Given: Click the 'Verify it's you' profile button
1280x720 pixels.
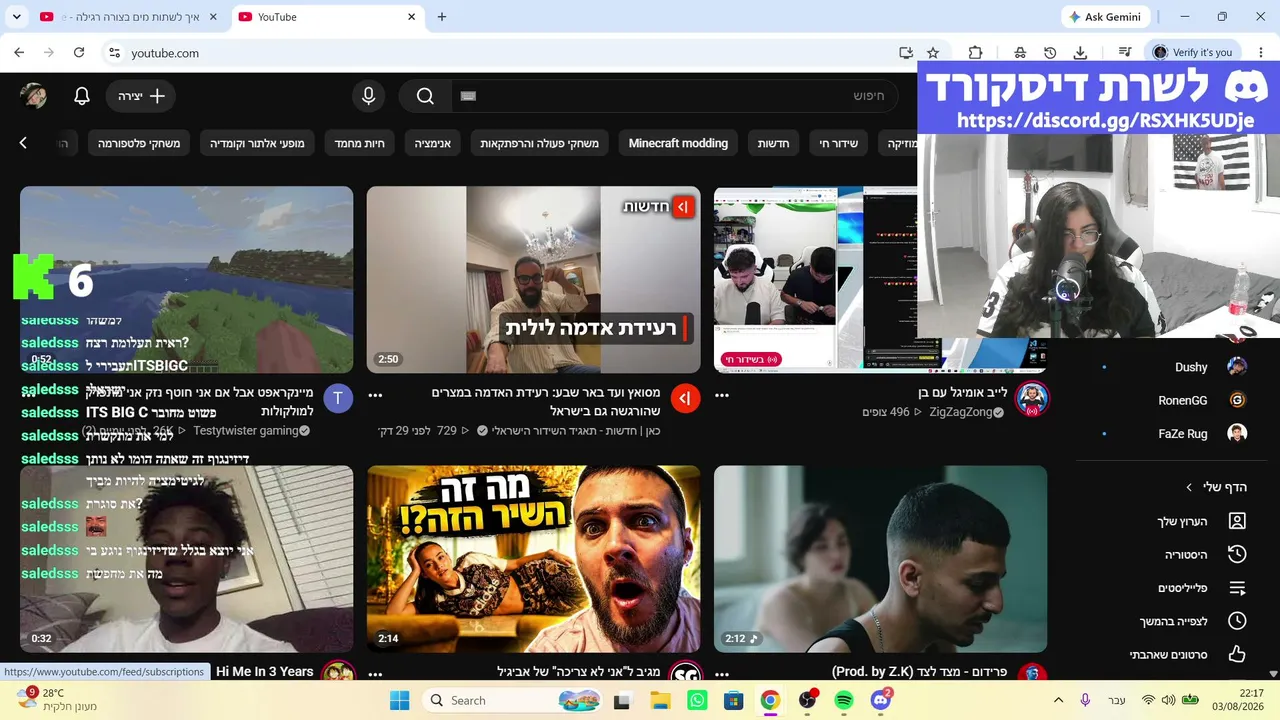Looking at the screenshot, I should 1192,53.
